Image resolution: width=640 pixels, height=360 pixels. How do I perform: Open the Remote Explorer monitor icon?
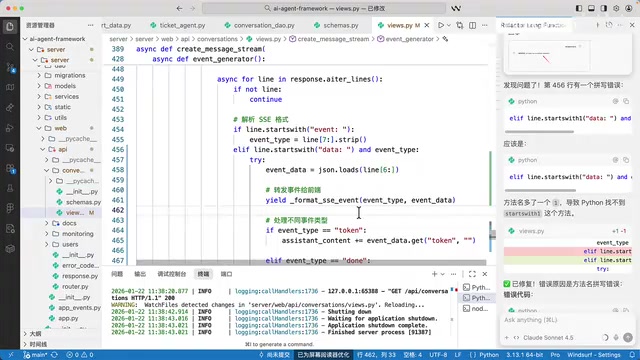click(10, 148)
